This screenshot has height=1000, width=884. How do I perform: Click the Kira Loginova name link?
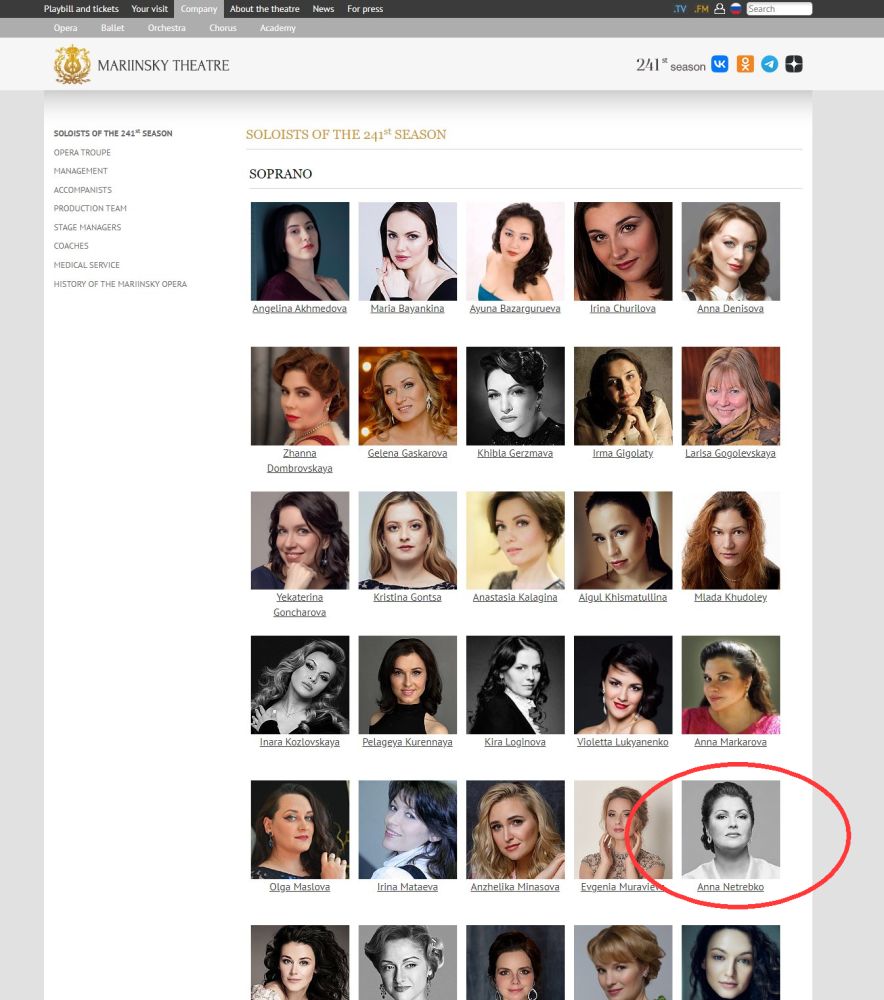pos(515,742)
